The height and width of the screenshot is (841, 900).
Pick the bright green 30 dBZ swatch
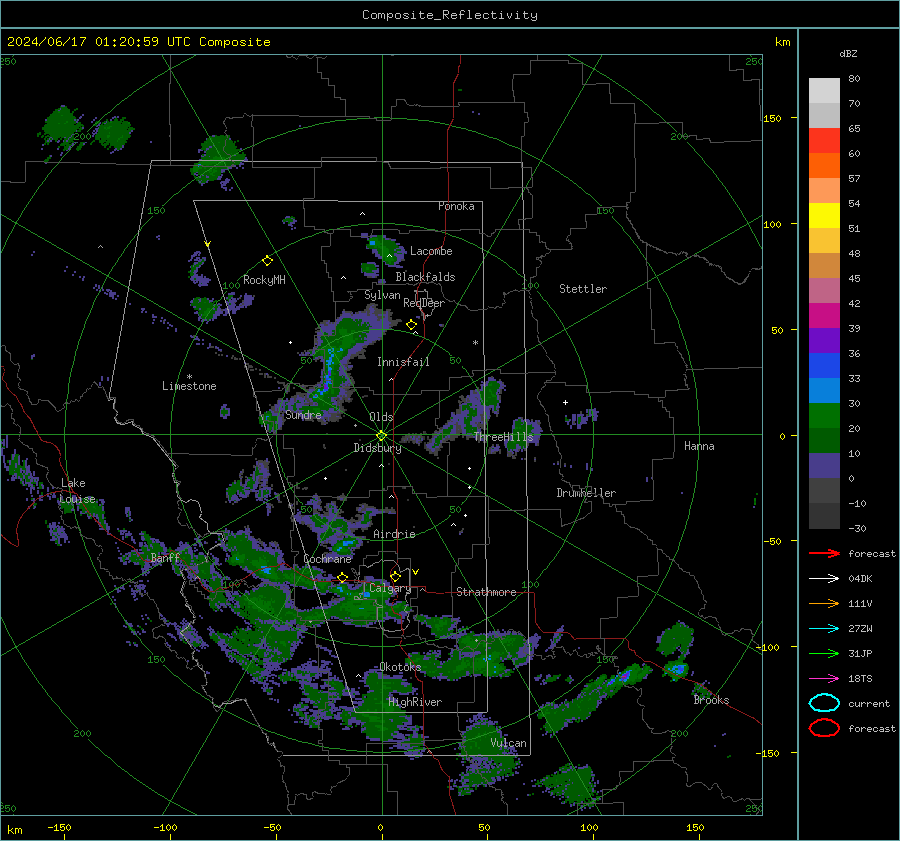(824, 416)
